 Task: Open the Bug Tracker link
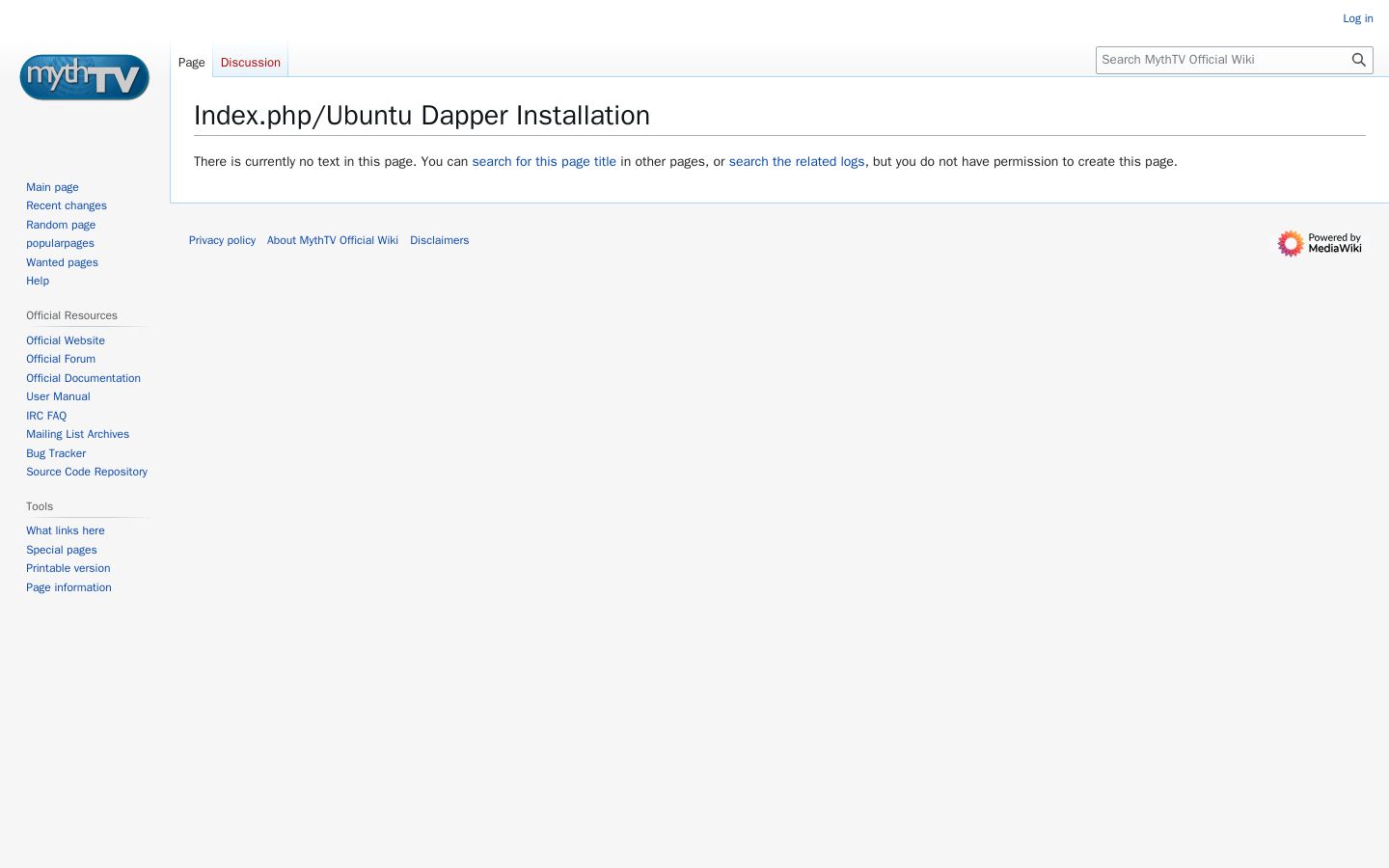[56, 453]
